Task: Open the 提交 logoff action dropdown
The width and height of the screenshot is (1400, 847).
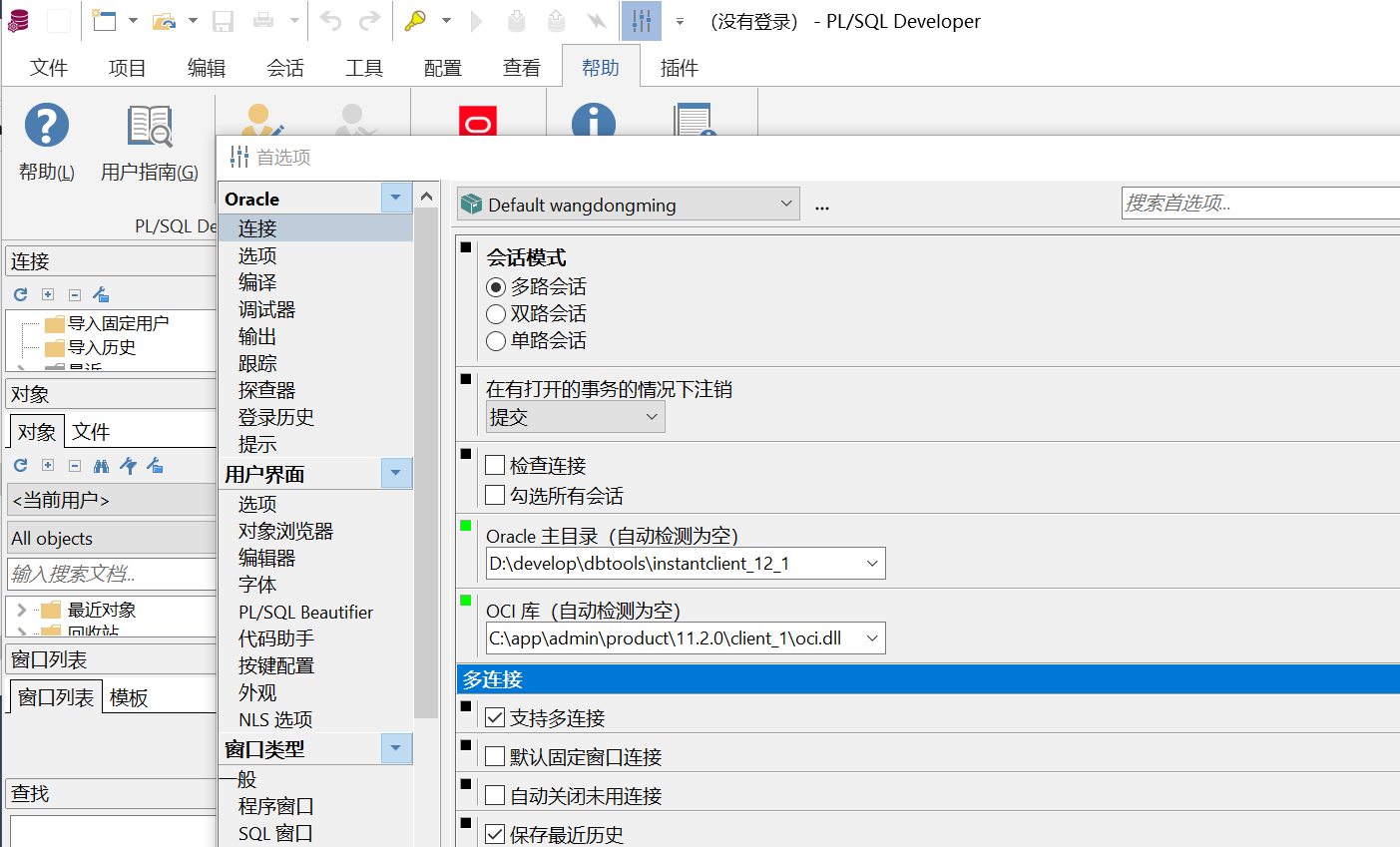Action: (575, 417)
